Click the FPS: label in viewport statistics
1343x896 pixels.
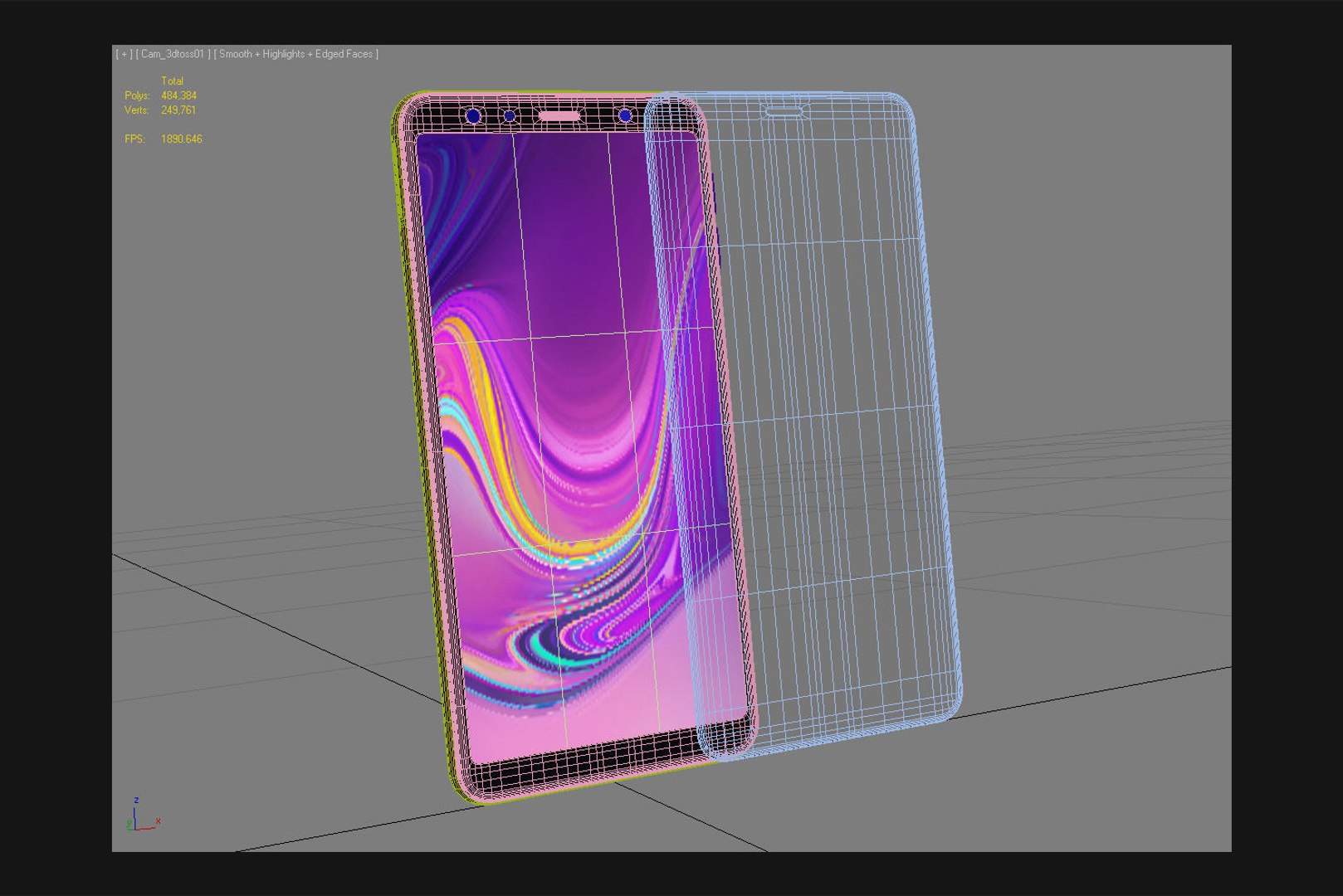pos(134,139)
